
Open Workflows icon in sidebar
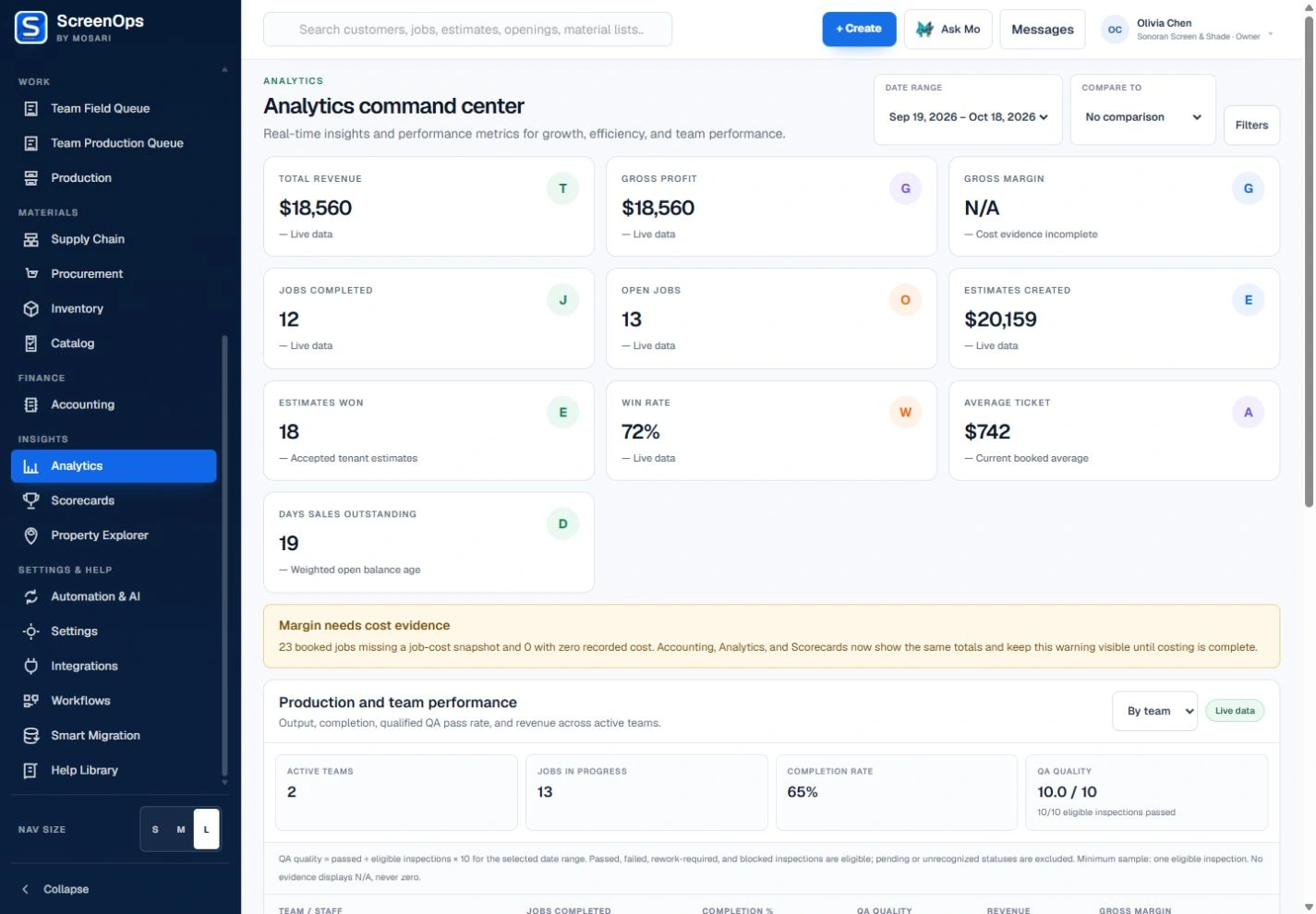[x=30, y=701]
